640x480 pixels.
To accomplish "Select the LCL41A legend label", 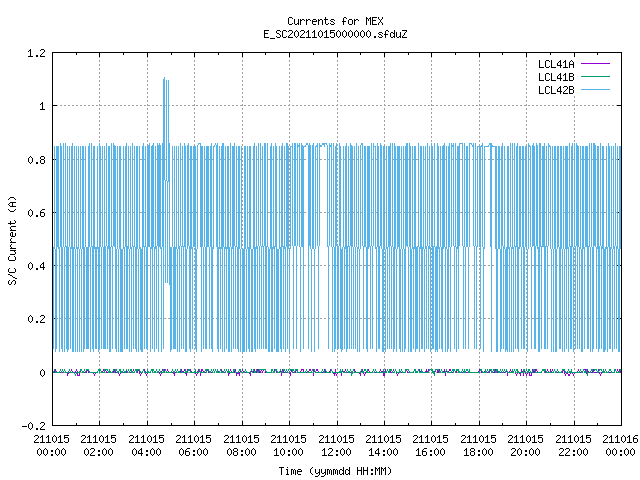I will 556,64.
